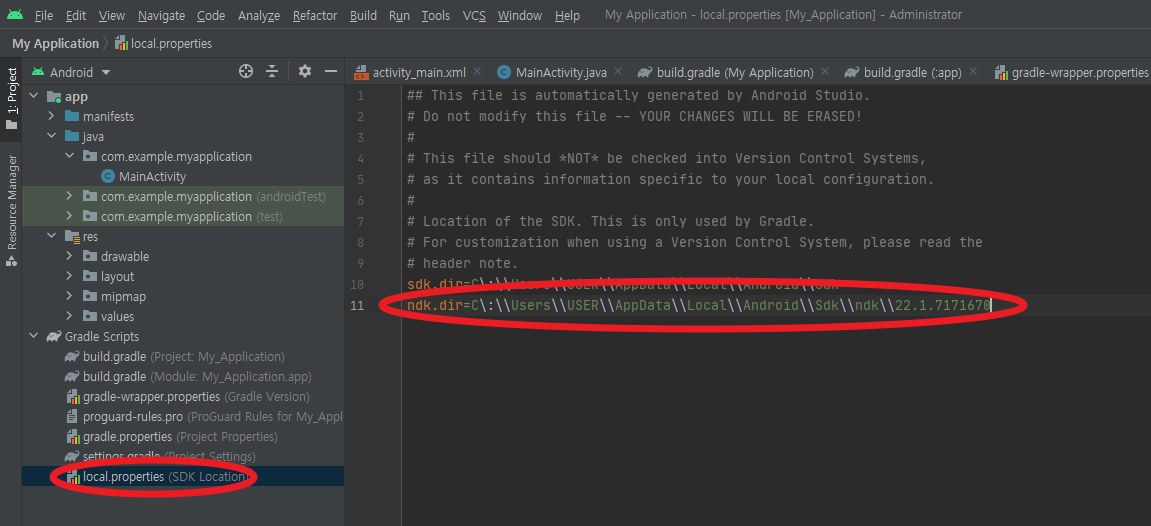The height and width of the screenshot is (526, 1151).
Task: Open the Analyze menu
Action: [x=259, y=15]
